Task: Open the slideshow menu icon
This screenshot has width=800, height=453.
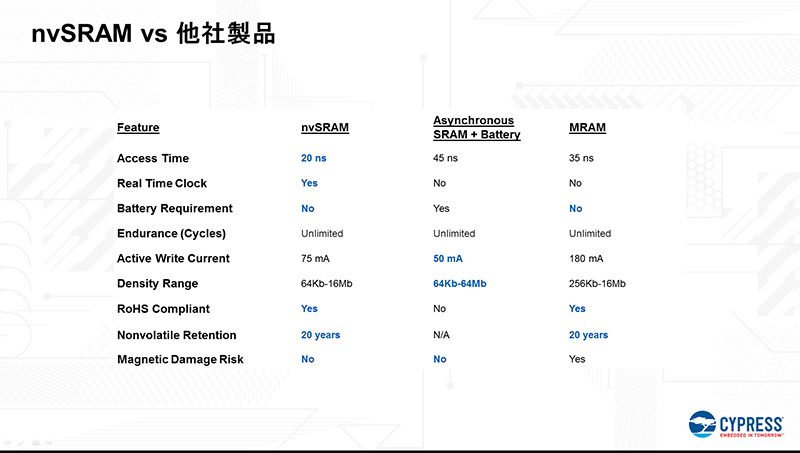Action: 36,442
